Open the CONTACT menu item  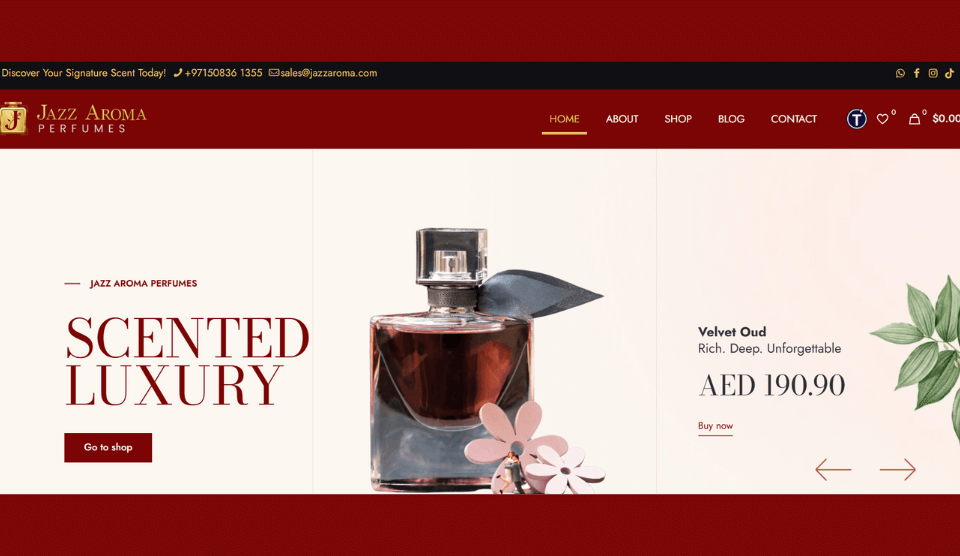pos(793,119)
